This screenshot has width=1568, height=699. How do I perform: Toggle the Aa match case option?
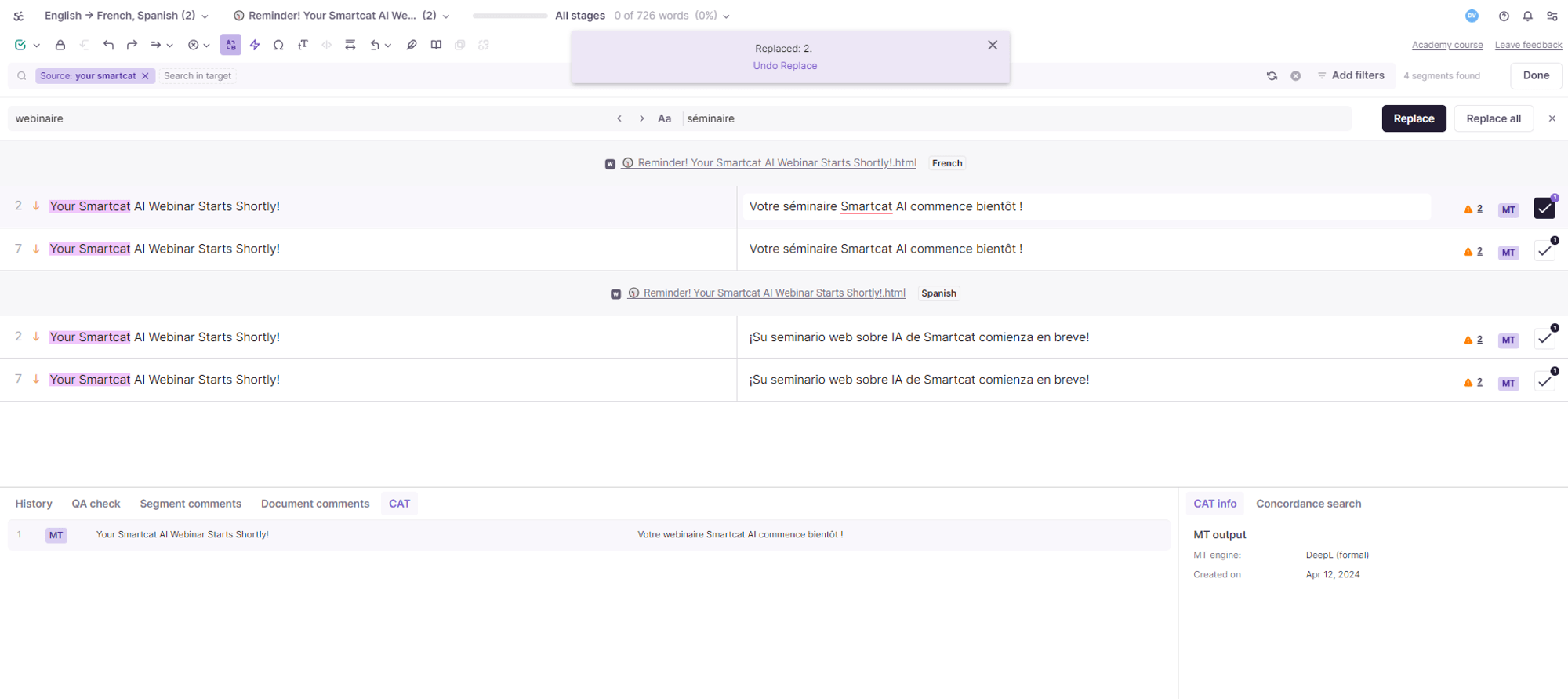664,118
